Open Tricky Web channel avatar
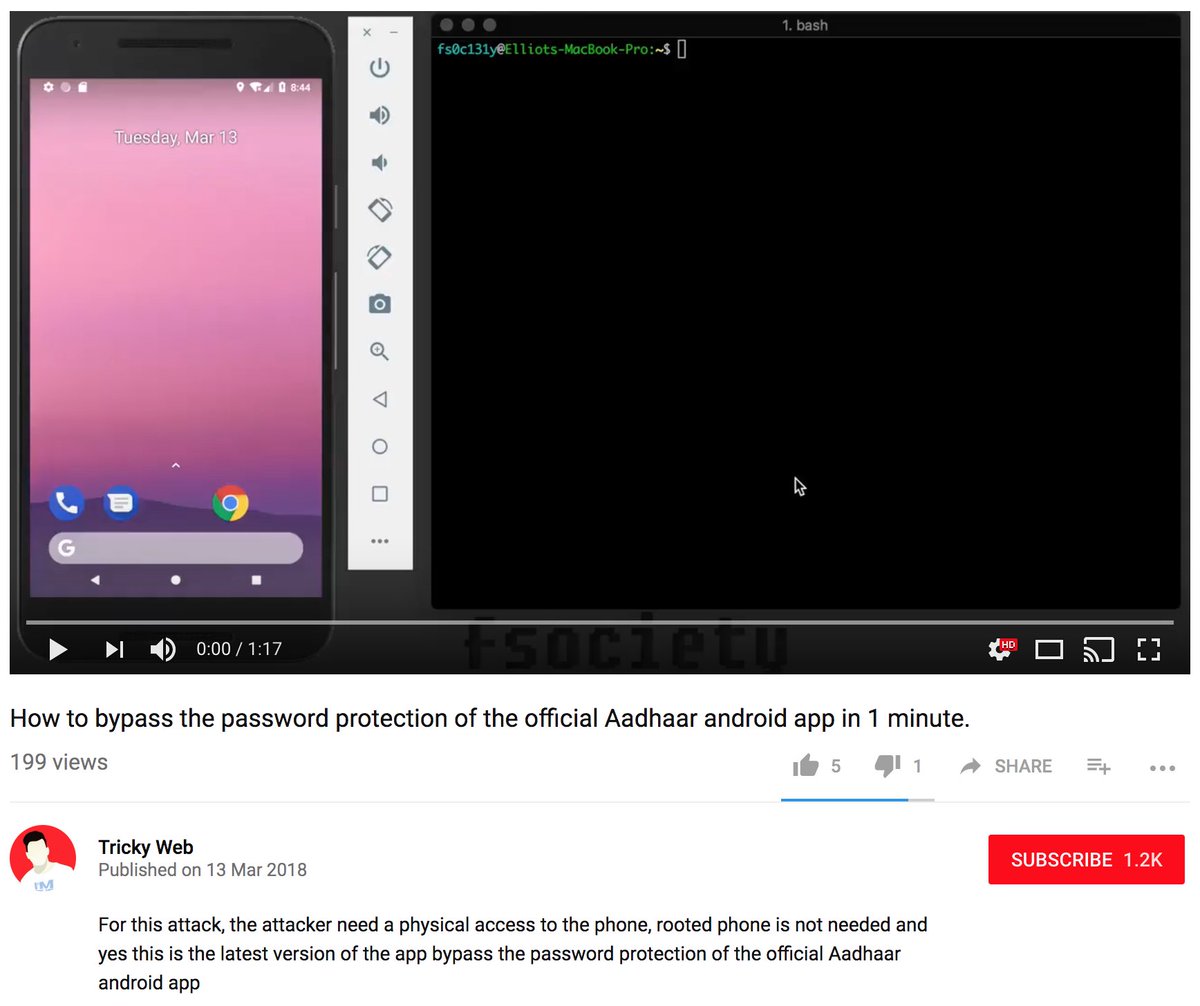Image resolution: width=1200 pixels, height=1006 pixels. point(43,859)
